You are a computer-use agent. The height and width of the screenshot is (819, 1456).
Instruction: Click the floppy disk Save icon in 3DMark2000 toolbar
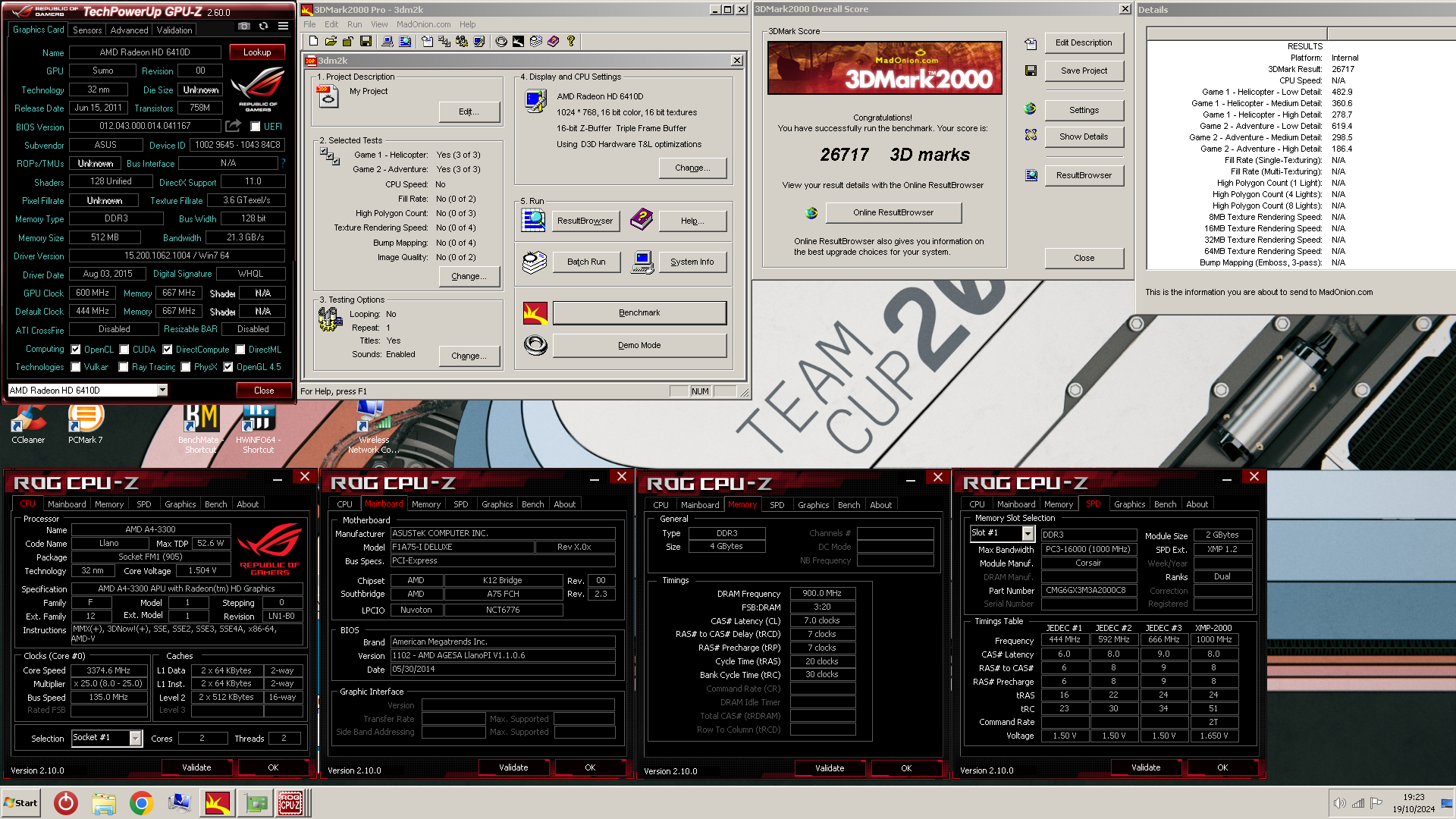pyautogui.click(x=366, y=41)
